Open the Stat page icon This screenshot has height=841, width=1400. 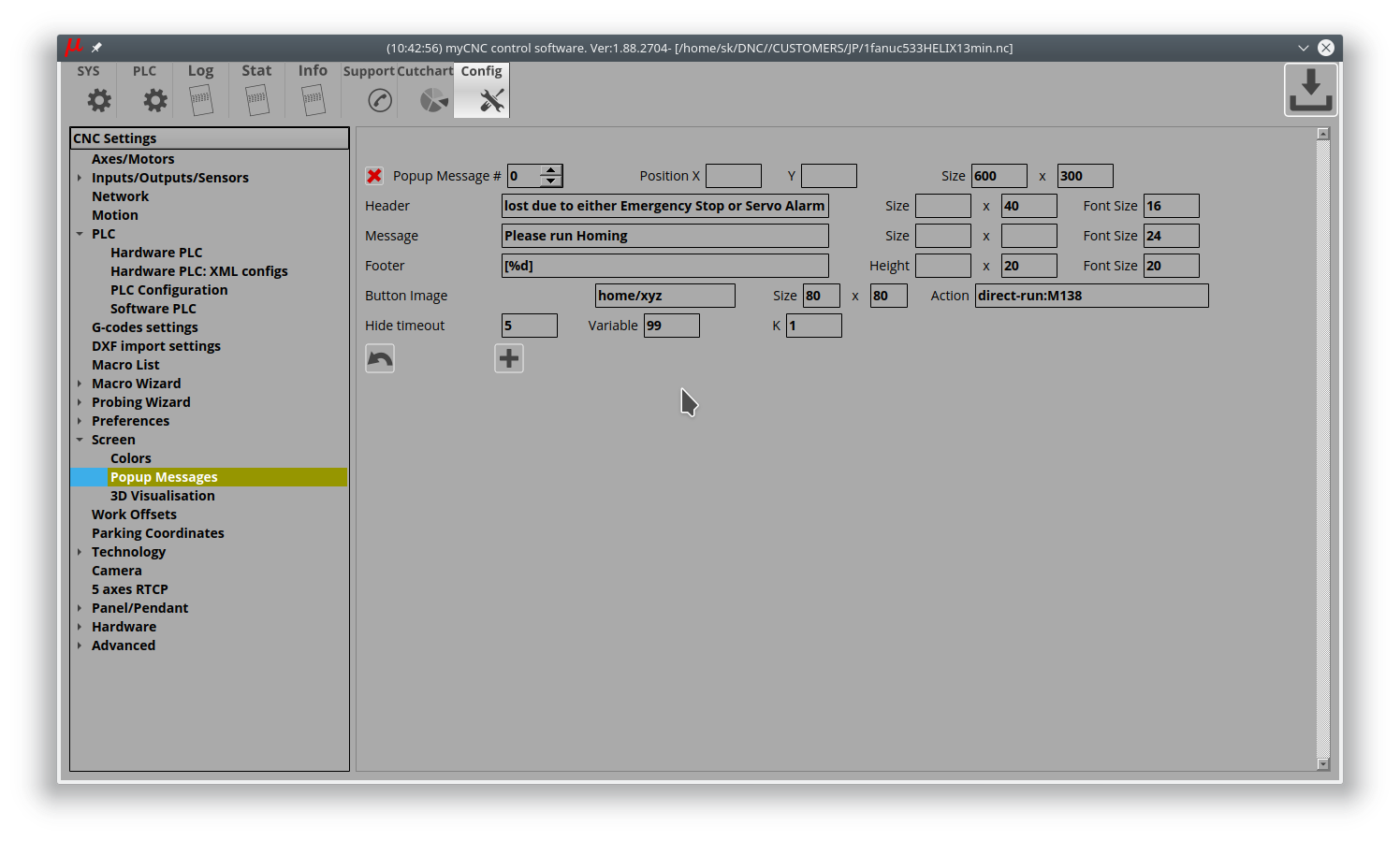(257, 99)
